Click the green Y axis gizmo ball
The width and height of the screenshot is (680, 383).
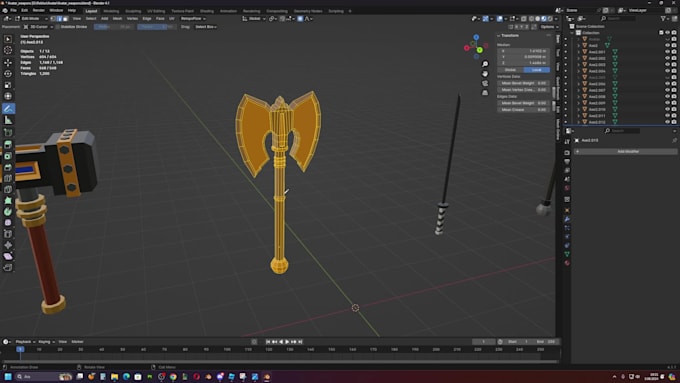pos(480,50)
